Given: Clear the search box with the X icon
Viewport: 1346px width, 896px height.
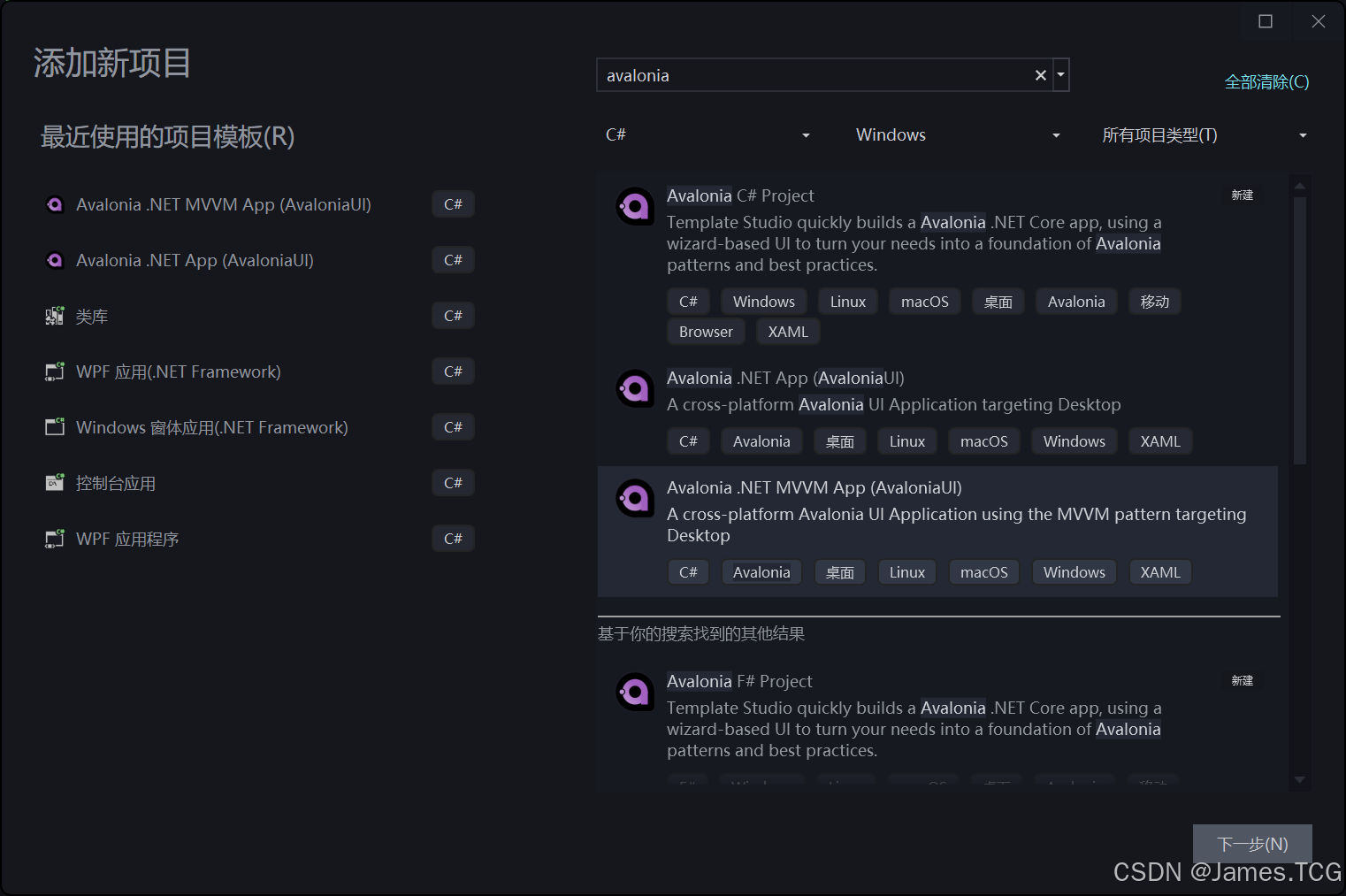Looking at the screenshot, I should click(1041, 75).
